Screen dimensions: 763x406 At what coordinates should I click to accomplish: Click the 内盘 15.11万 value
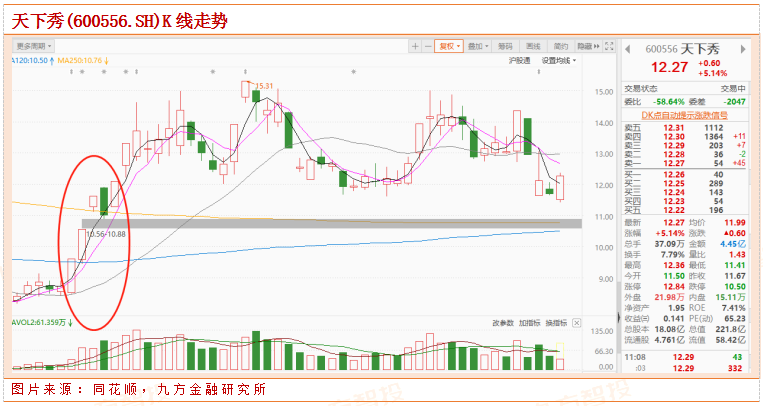click(730, 297)
